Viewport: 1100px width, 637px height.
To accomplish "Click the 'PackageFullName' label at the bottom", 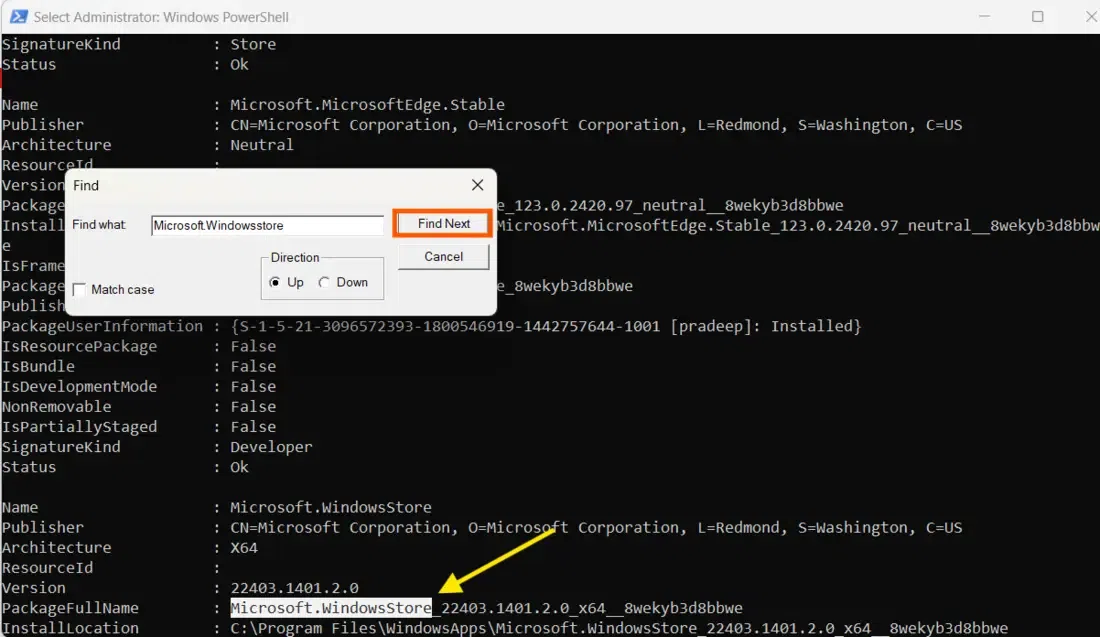I will [70, 608].
